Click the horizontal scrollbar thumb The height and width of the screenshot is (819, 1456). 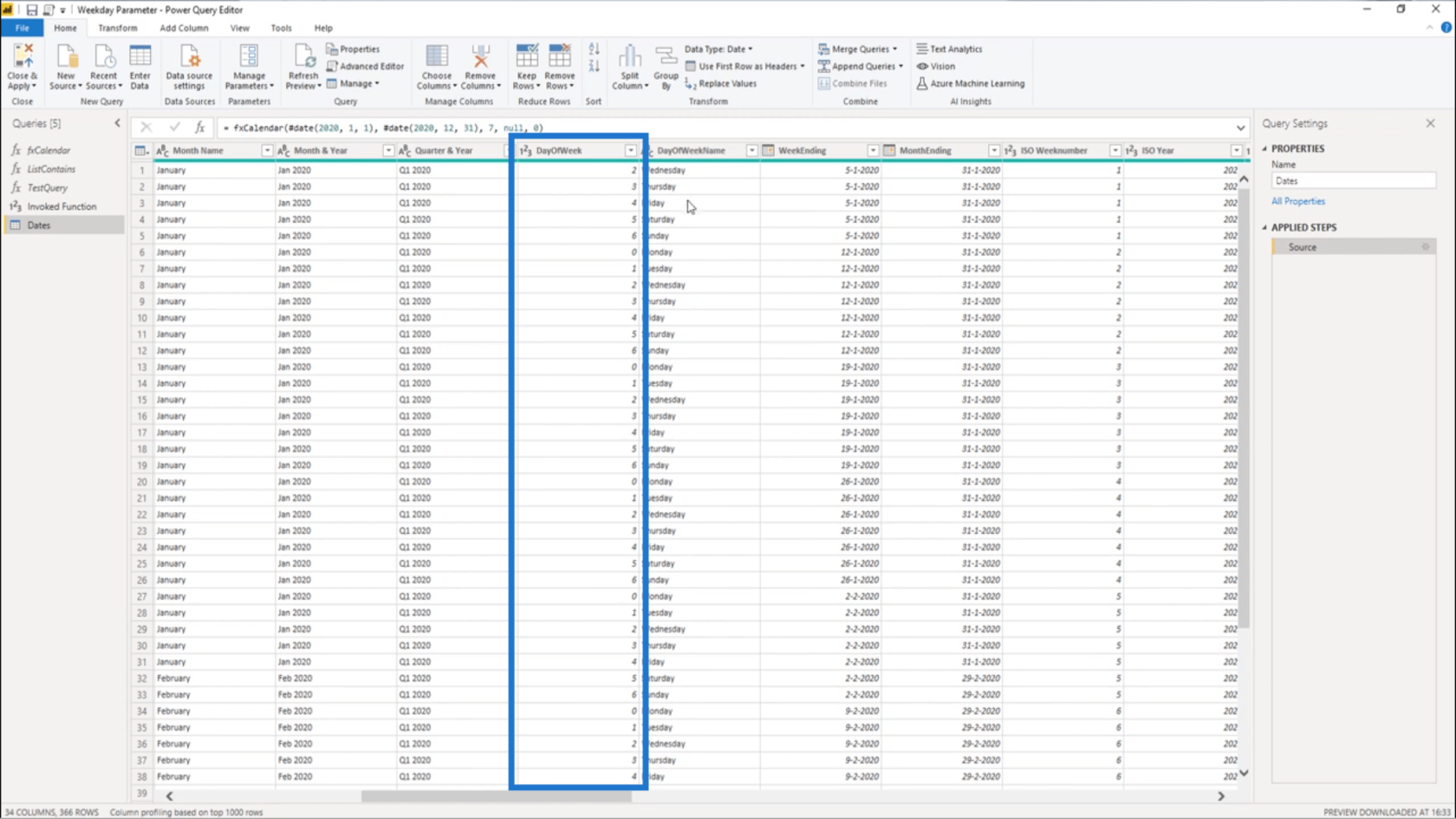pos(497,796)
